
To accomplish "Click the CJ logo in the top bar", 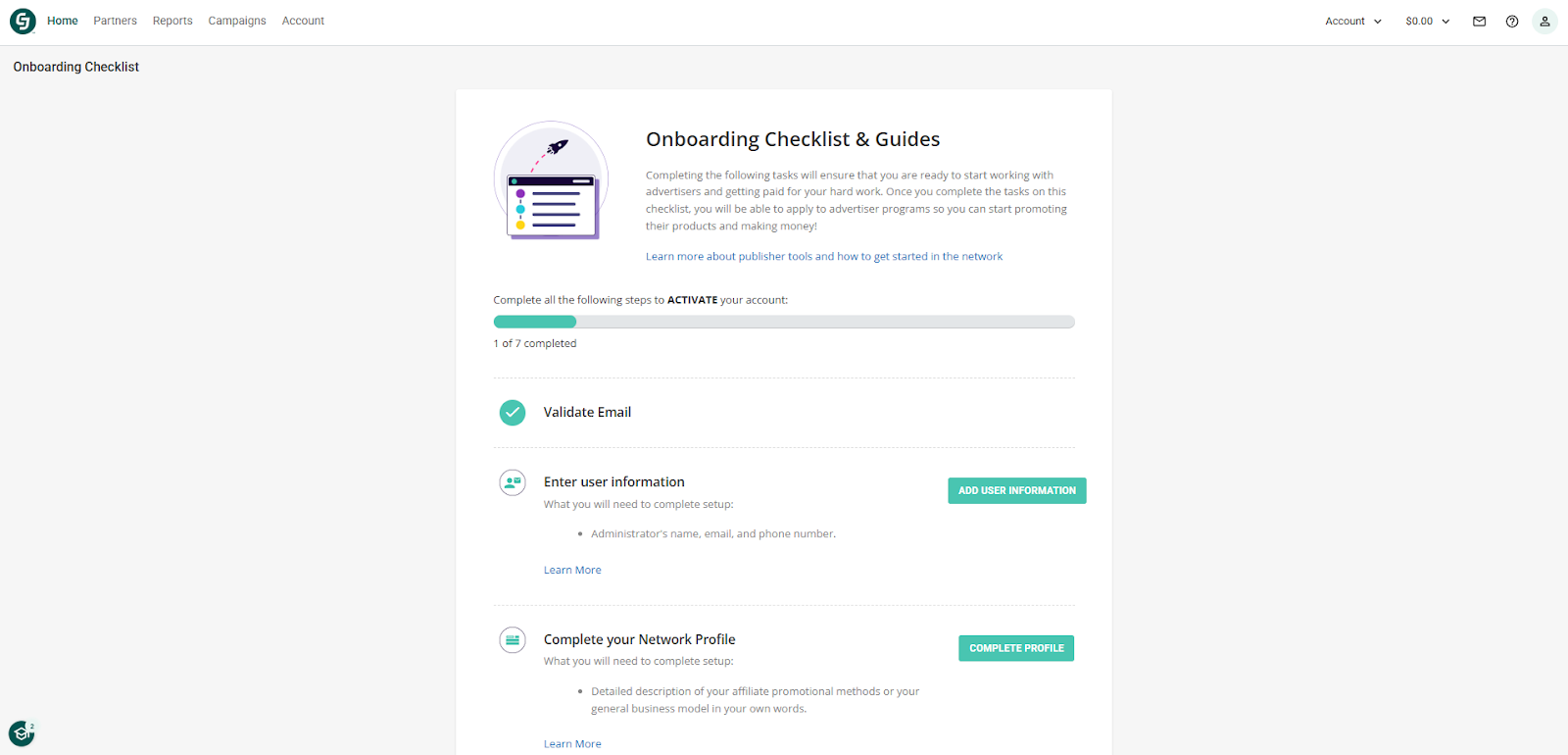I will [x=22, y=21].
